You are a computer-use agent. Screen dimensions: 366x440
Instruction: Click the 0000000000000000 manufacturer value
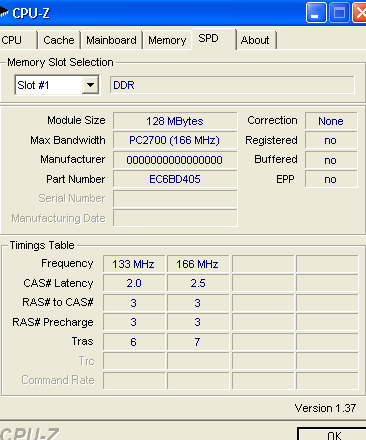pos(175,160)
